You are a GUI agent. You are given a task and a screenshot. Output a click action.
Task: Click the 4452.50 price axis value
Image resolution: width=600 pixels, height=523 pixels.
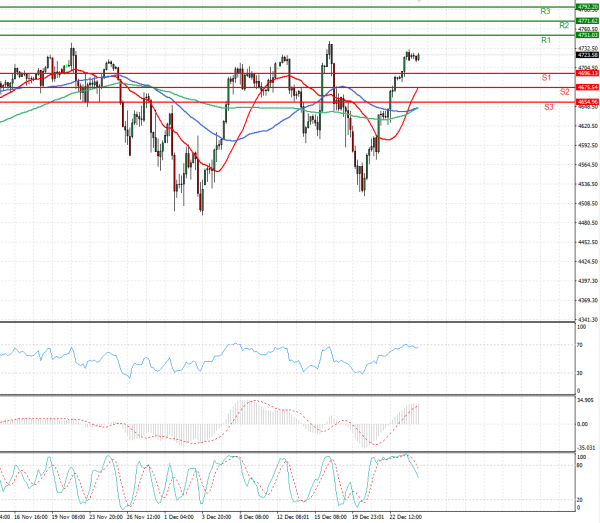click(x=588, y=242)
